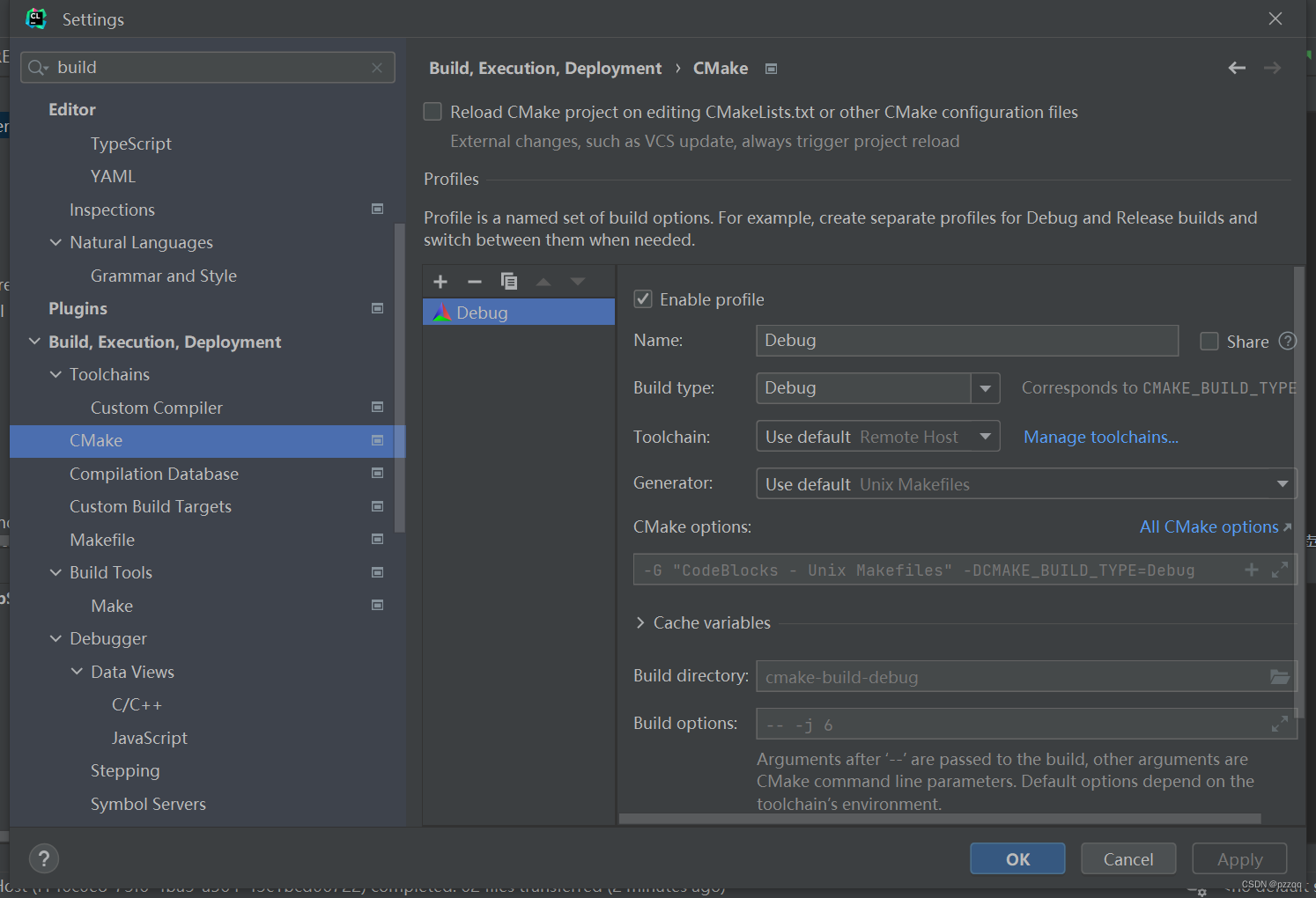Image resolution: width=1316 pixels, height=898 pixels.
Task: Open C/C++ data views settings
Action: (x=137, y=704)
